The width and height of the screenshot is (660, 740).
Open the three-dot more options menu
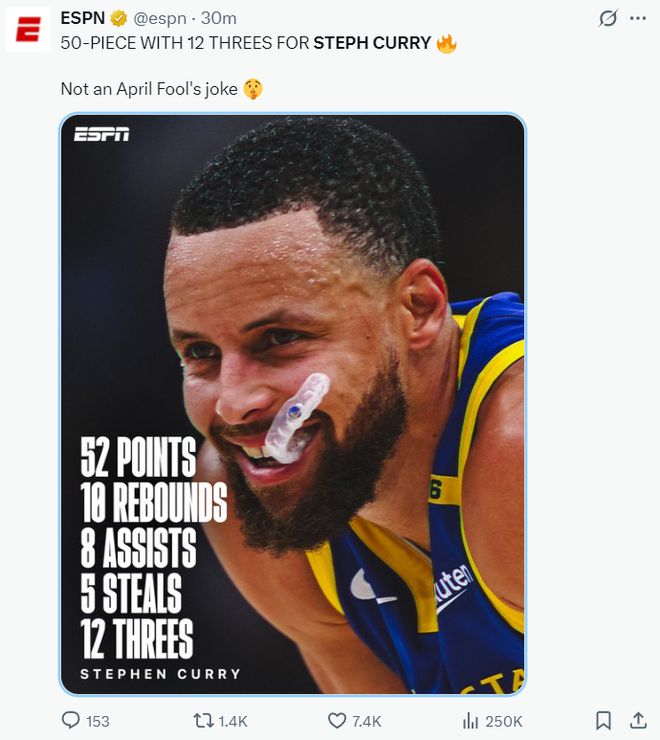click(638, 18)
